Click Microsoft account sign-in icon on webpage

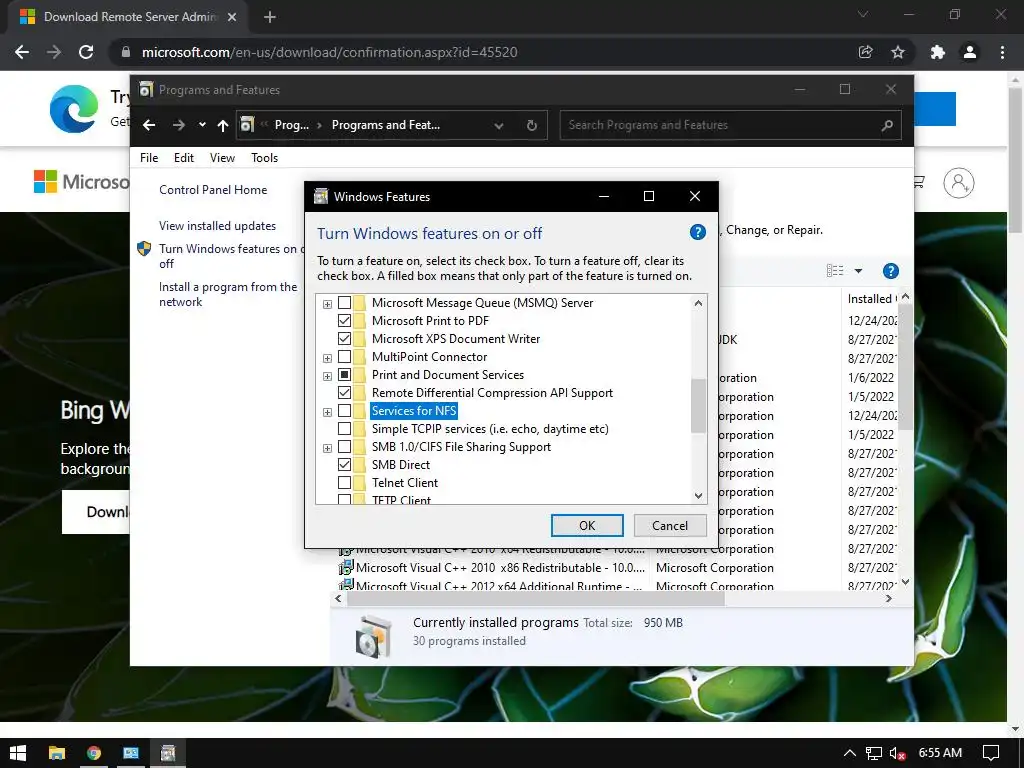[958, 183]
